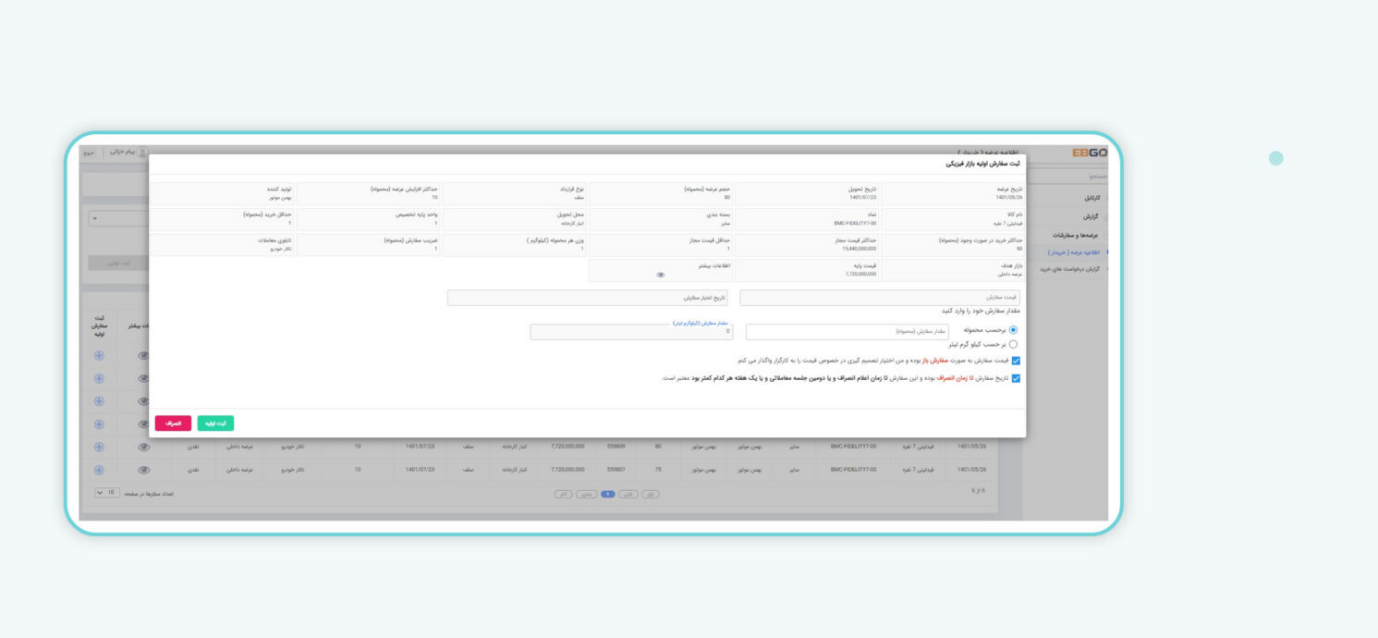The image size is (1378, 638).
Task: Select the بر حسب کیلو گرم/لیتر radio option
Action: point(1013,344)
